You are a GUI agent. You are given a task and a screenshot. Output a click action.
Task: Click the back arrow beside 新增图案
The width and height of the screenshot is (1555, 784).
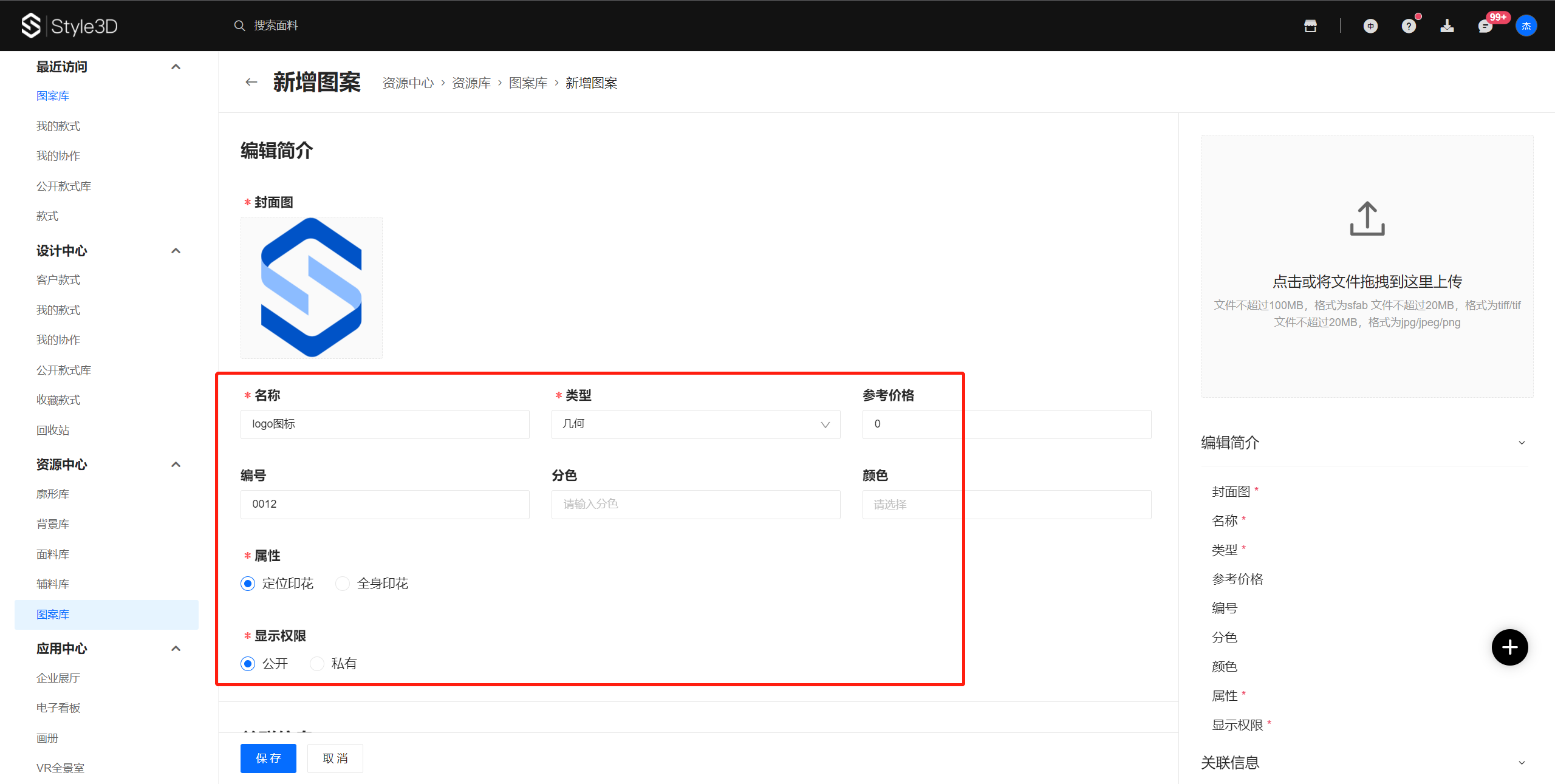point(251,82)
